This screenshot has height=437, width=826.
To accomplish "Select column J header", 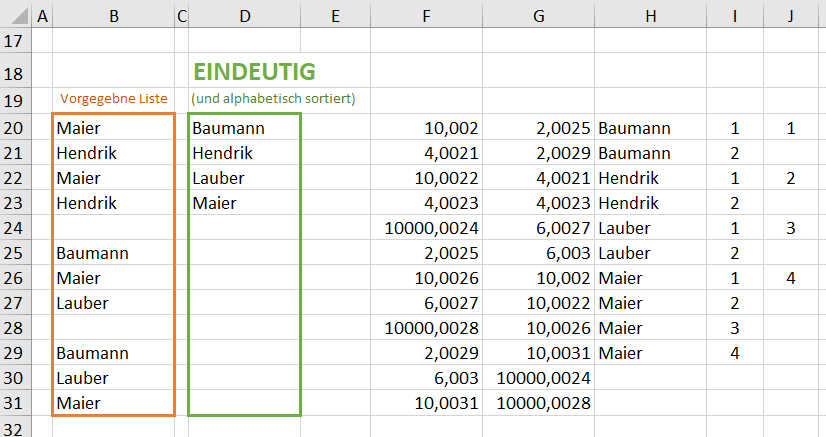I will click(791, 16).
